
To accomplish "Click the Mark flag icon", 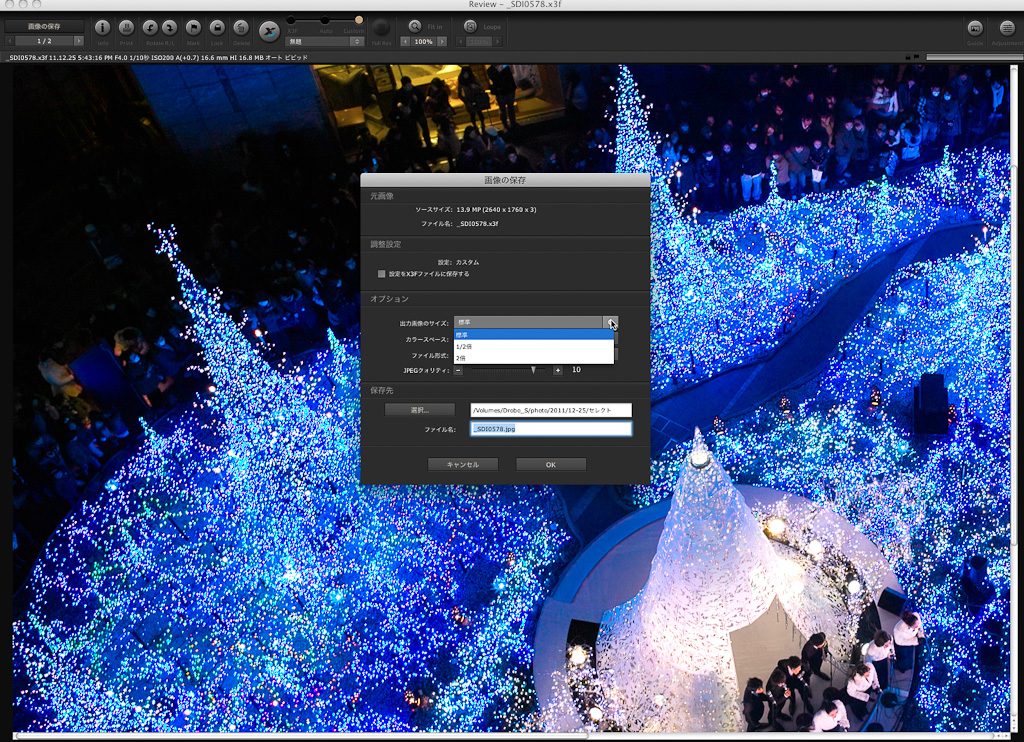I will 193,28.
